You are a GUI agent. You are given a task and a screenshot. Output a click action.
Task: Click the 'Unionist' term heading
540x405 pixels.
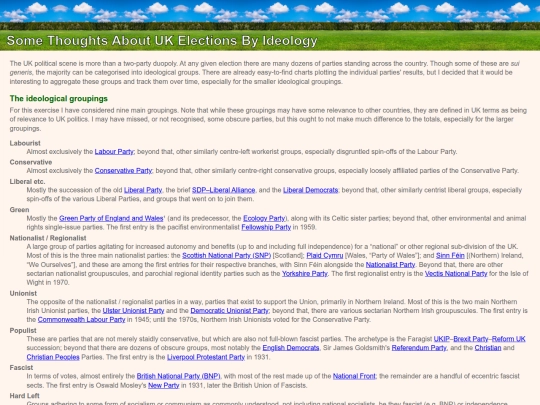(23, 293)
